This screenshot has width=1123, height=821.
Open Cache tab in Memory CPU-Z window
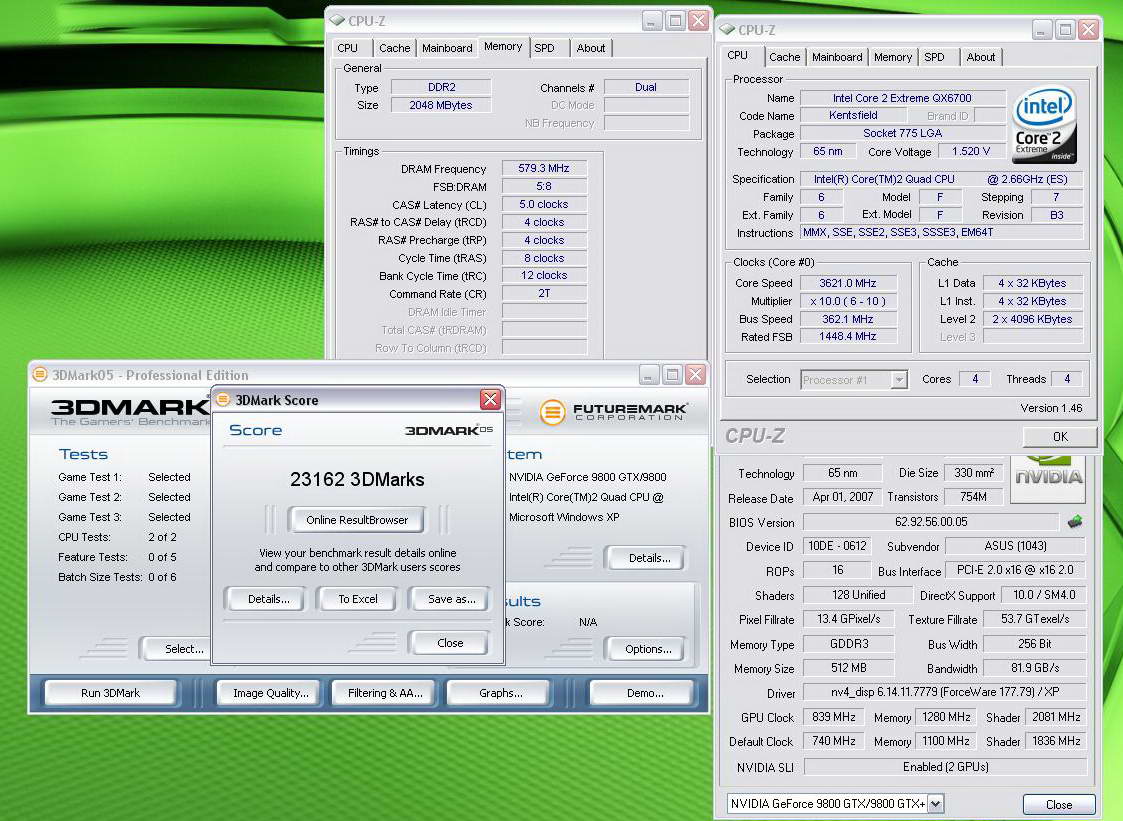(395, 48)
